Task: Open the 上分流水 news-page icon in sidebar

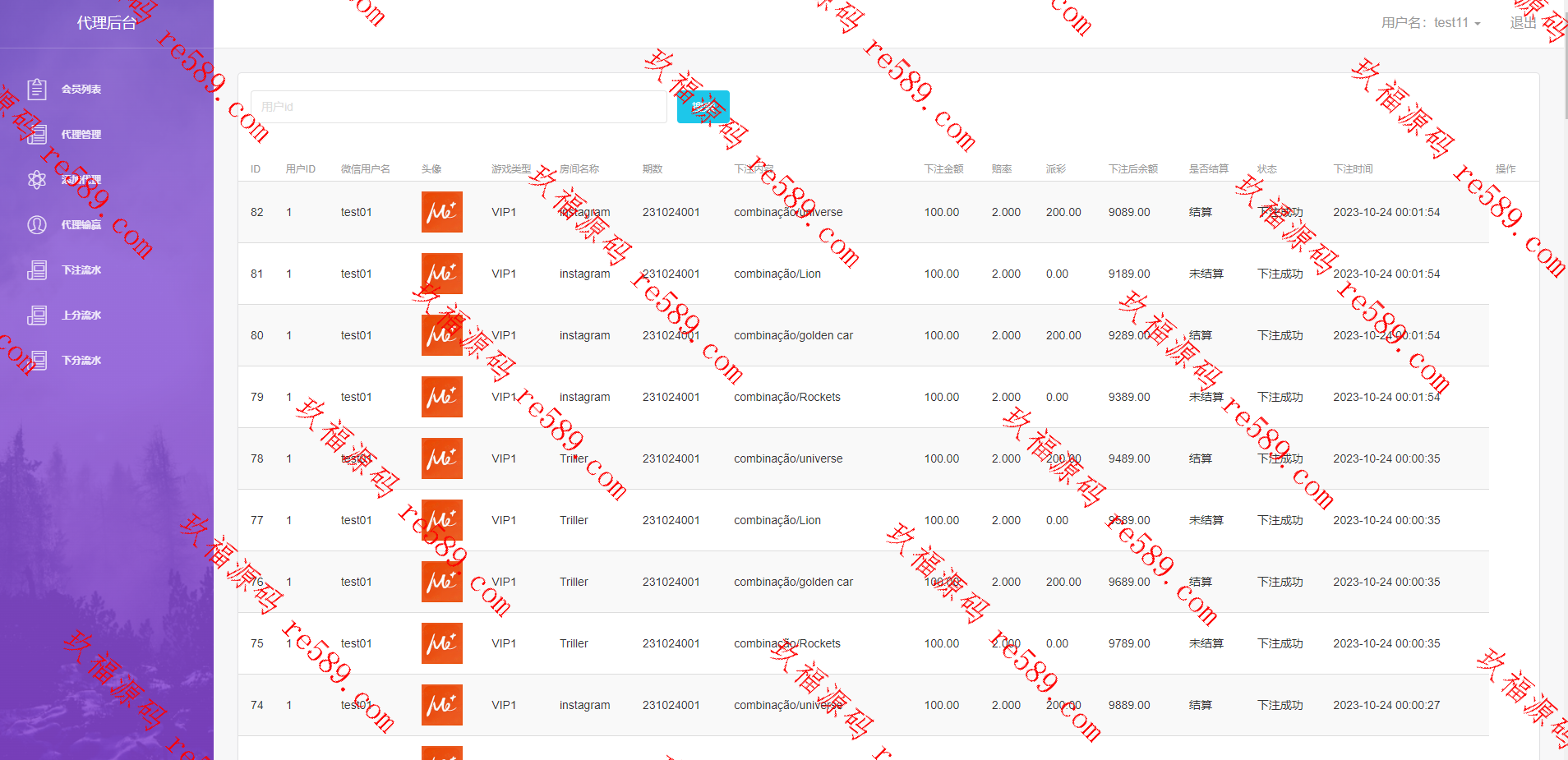Action: [37, 315]
